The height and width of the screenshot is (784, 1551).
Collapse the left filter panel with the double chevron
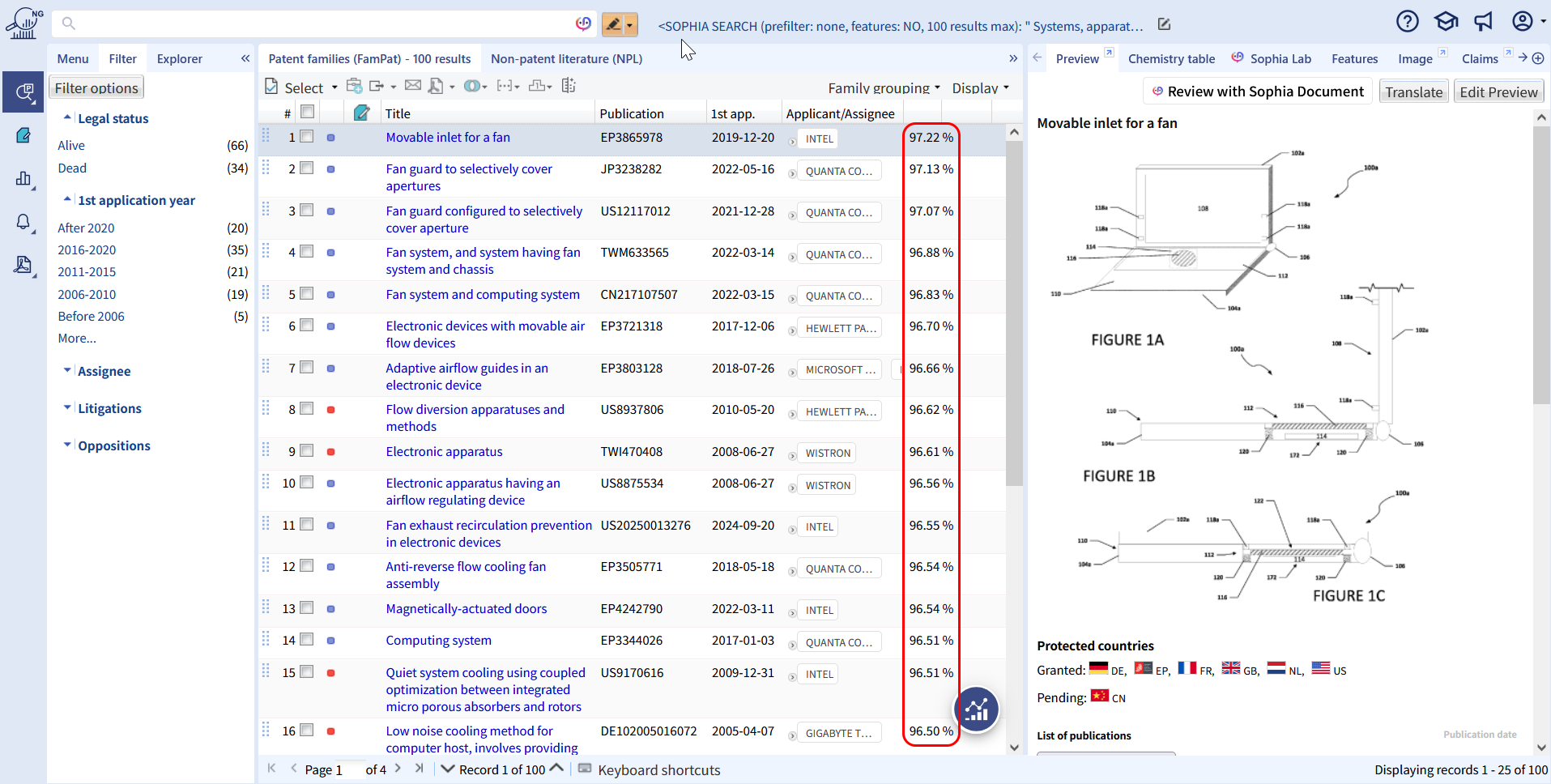245,58
